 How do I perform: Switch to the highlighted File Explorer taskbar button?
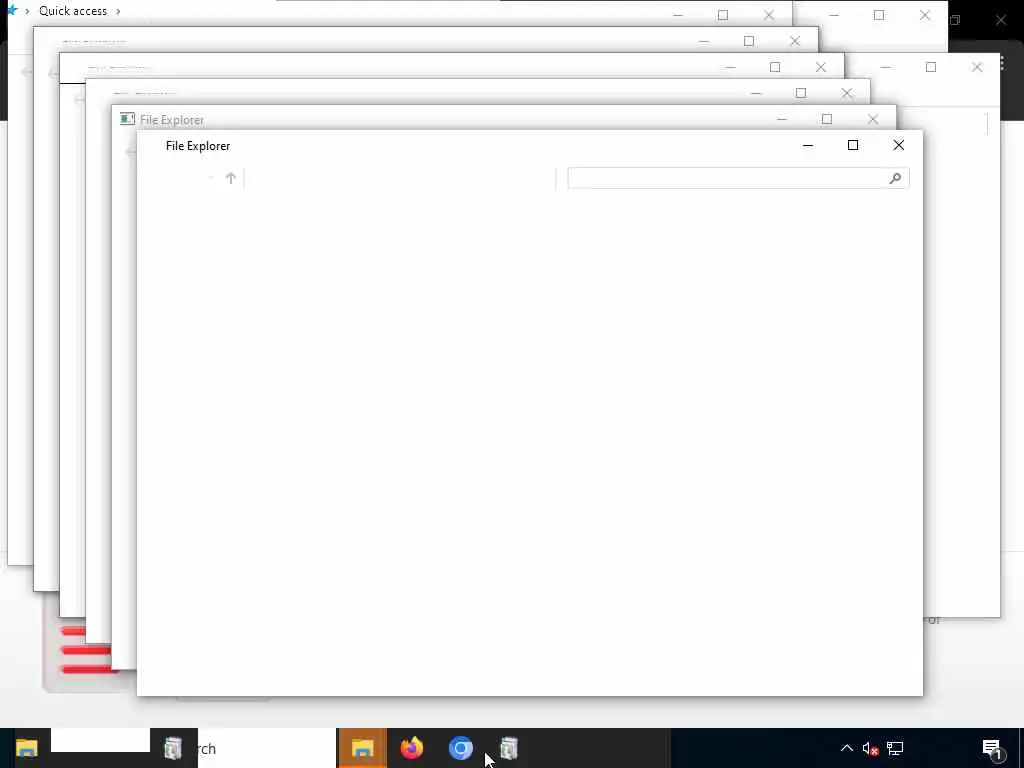(x=362, y=748)
